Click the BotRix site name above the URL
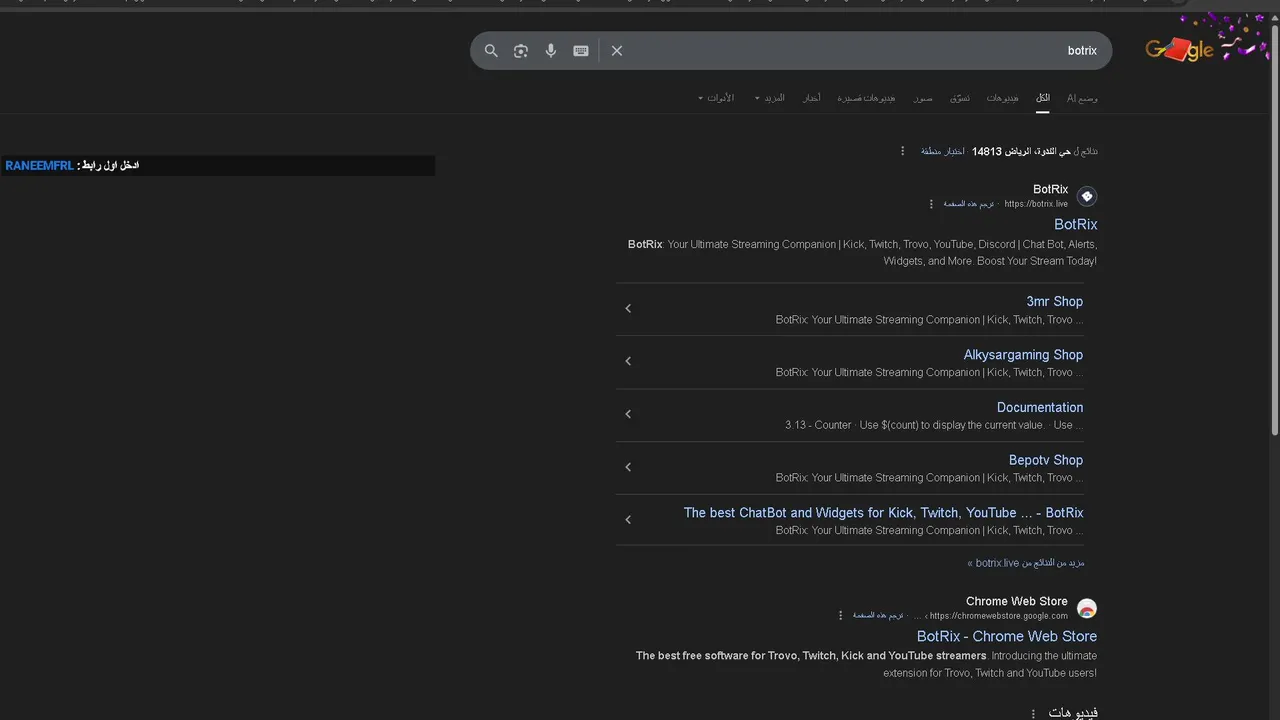Viewport: 1280px width, 720px height. pos(1050,189)
